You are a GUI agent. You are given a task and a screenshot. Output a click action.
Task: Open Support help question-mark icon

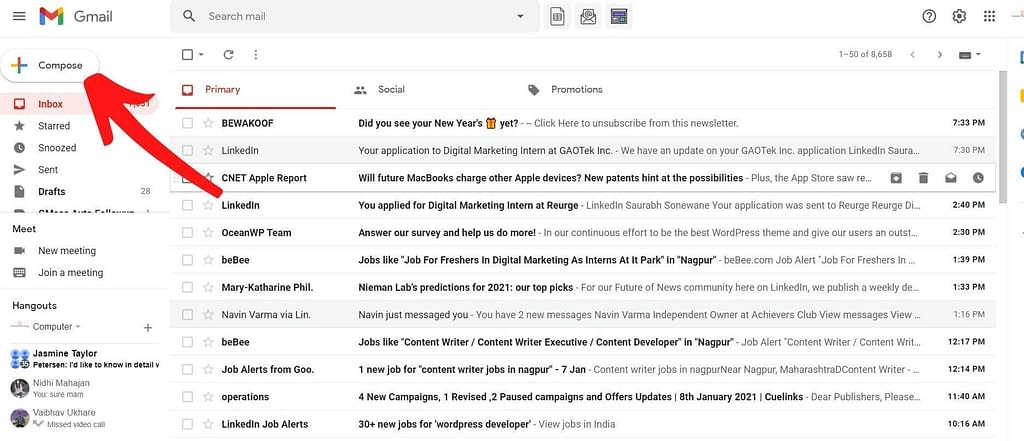tap(929, 16)
